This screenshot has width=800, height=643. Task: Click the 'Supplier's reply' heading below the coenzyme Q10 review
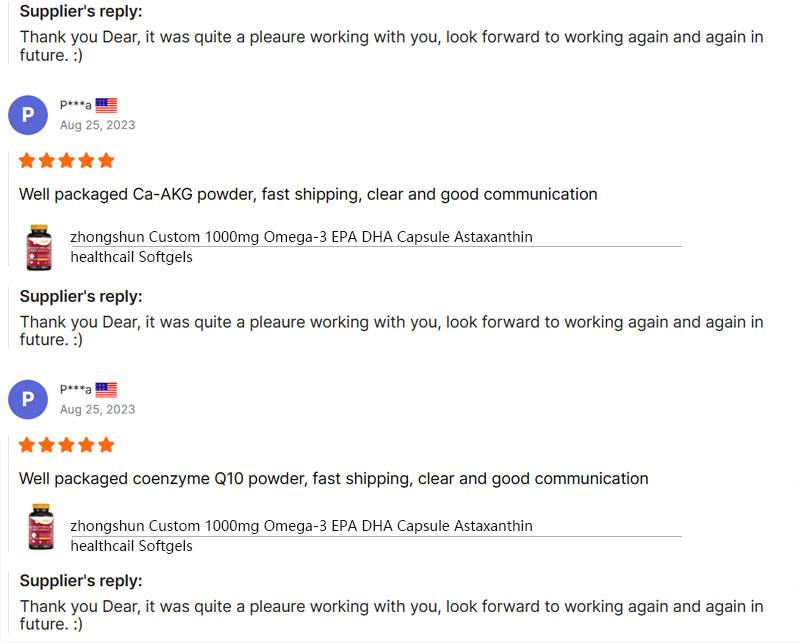coord(81,580)
